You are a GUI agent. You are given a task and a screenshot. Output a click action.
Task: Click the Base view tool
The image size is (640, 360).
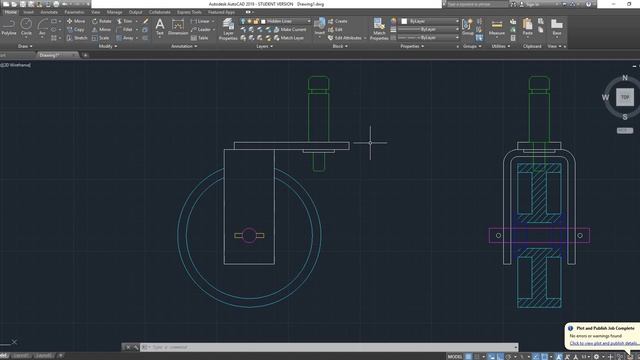point(557,27)
